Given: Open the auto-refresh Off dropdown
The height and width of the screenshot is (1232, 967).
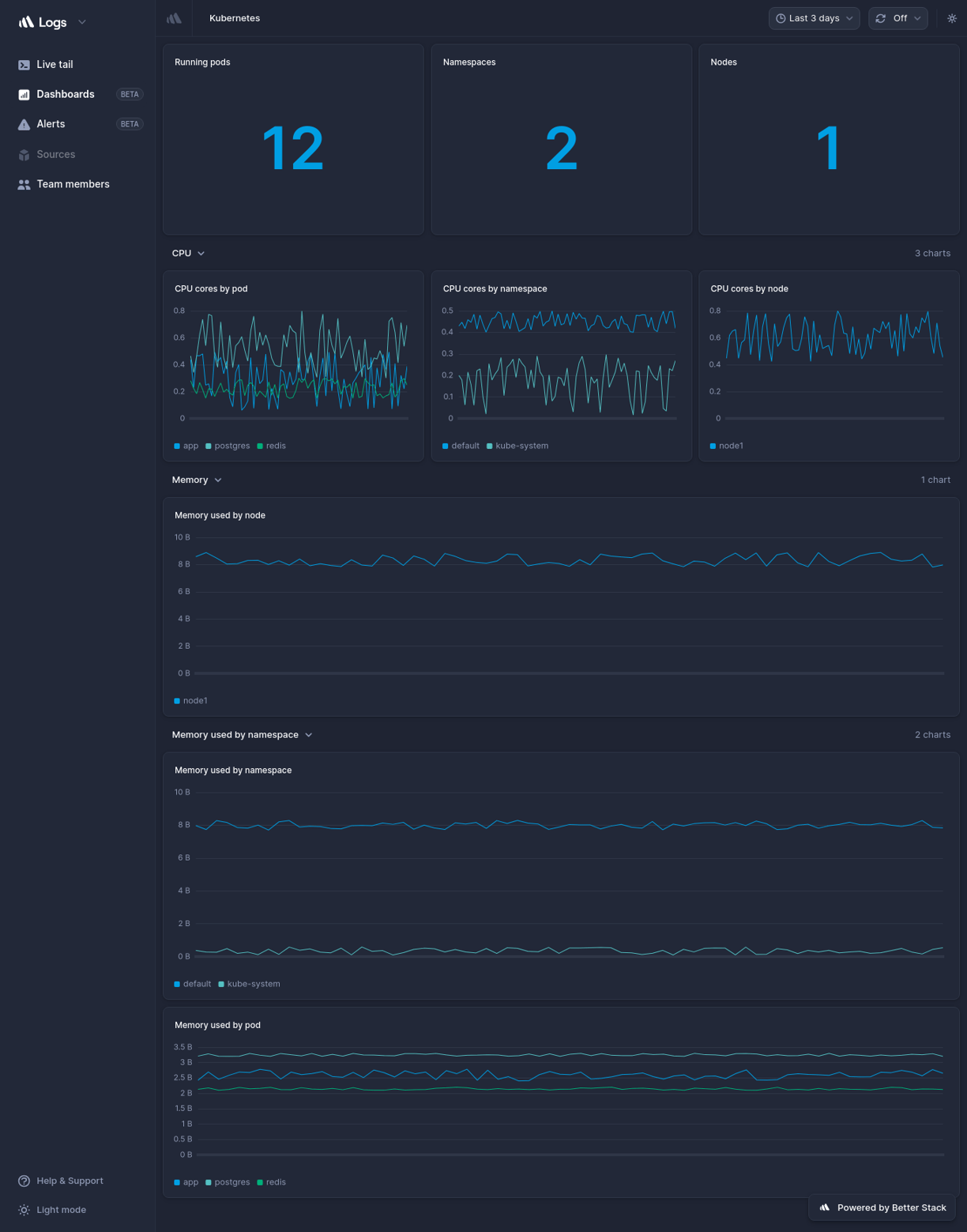Looking at the screenshot, I should 897,18.
